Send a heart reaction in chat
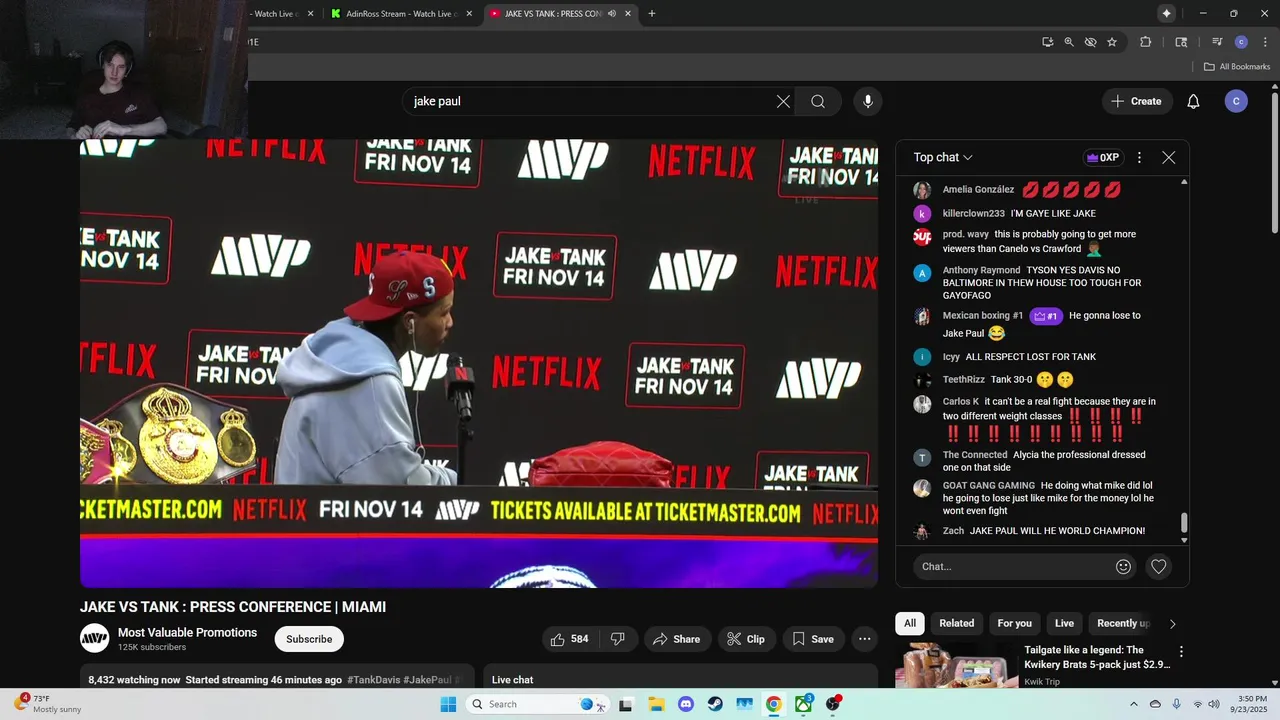This screenshot has width=1280, height=720. (1158, 566)
